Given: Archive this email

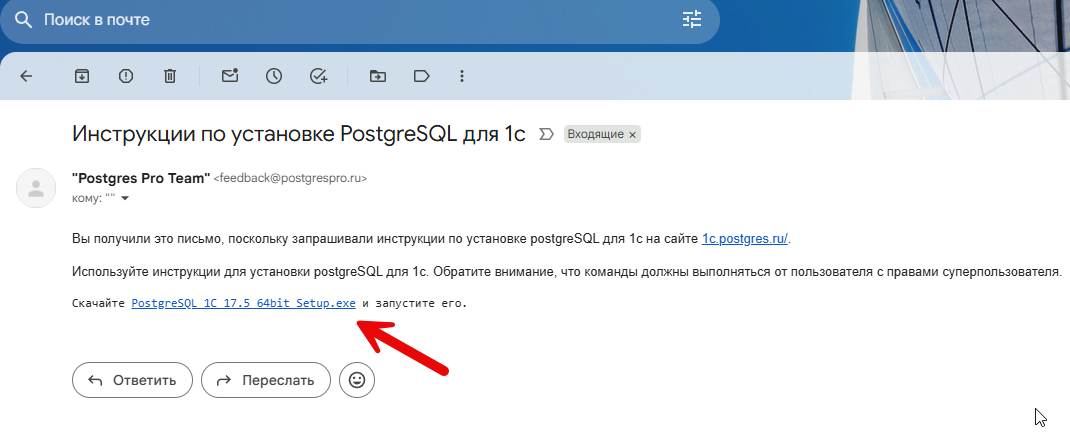Looking at the screenshot, I should (82, 76).
